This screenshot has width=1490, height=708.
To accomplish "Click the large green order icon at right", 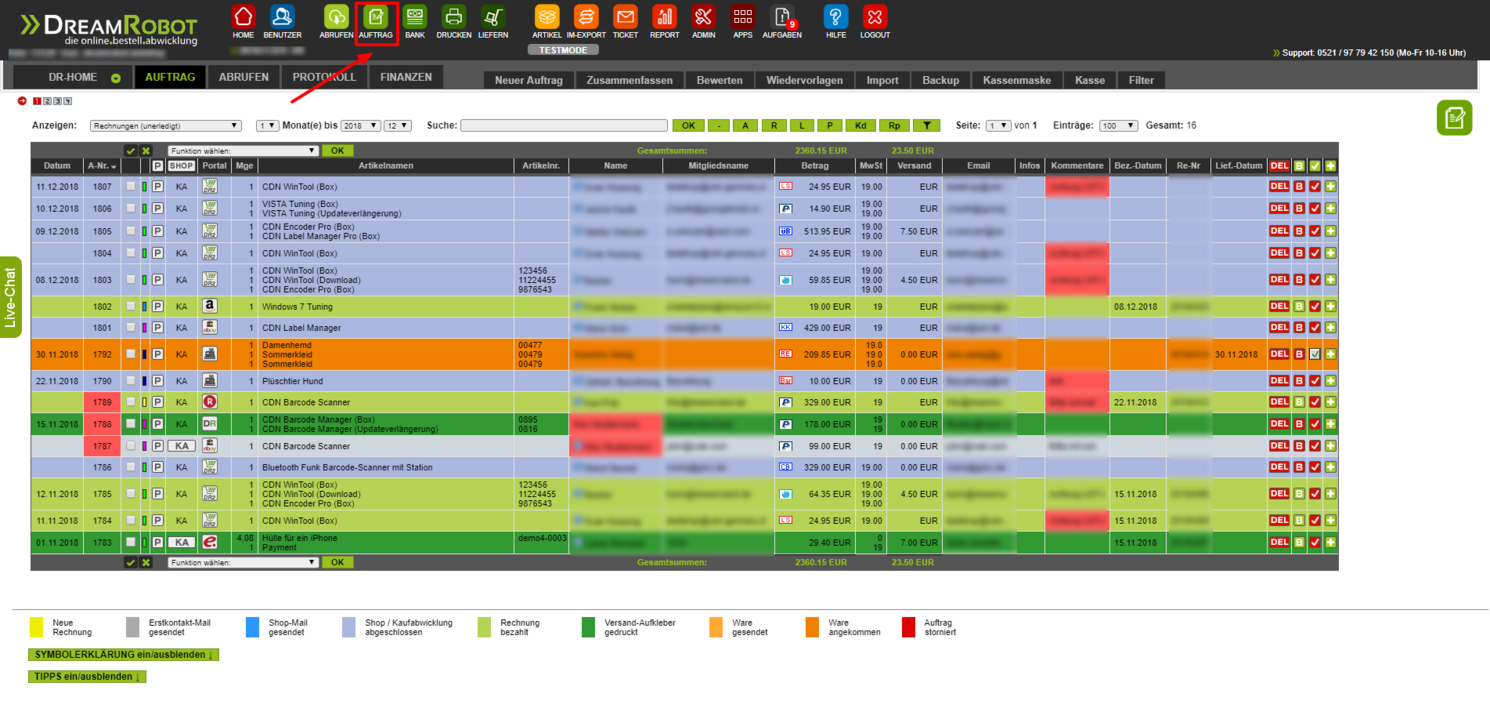I will click(x=1455, y=118).
